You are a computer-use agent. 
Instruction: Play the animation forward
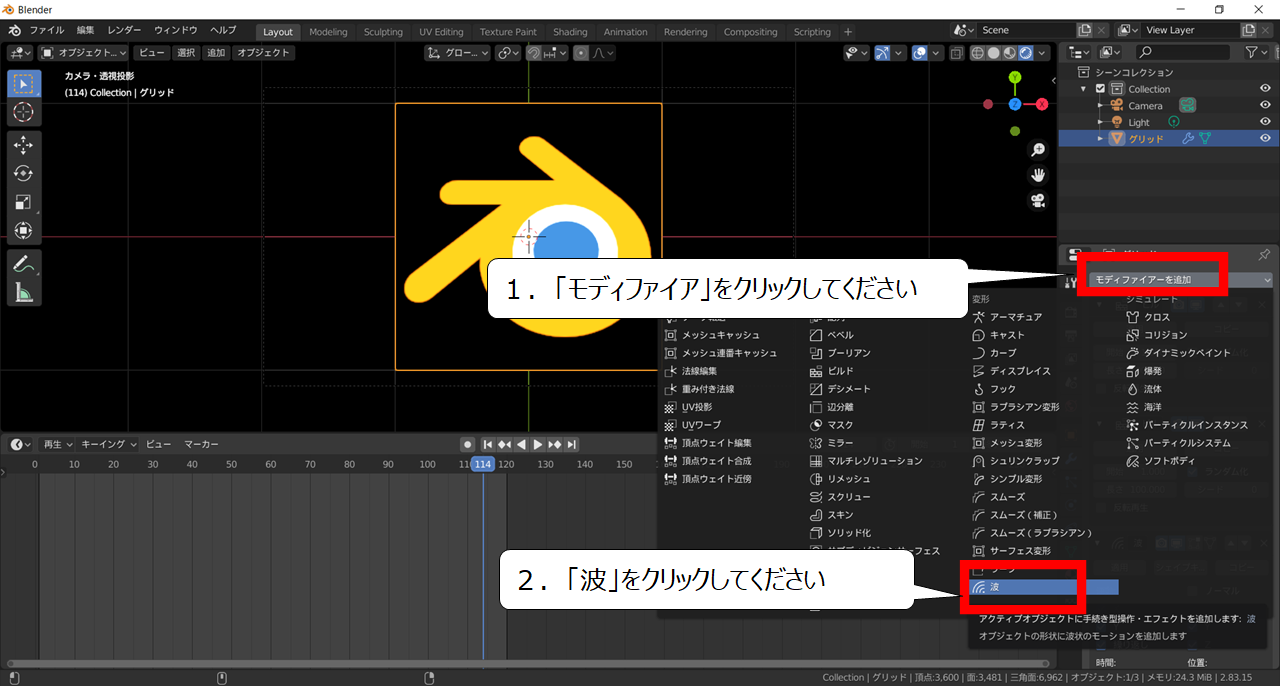tap(537, 444)
